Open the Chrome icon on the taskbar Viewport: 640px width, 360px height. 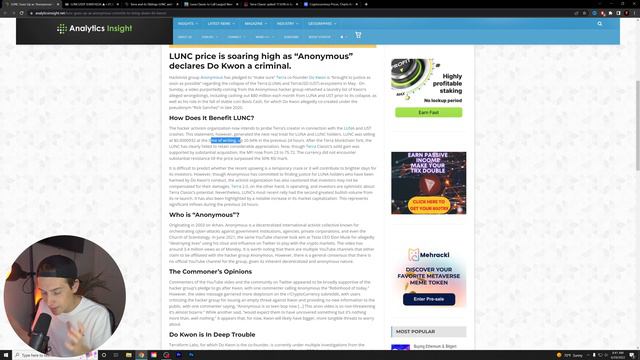(141, 355)
